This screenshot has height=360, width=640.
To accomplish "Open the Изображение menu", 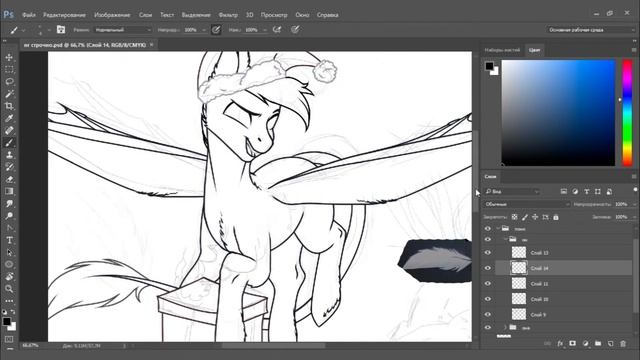I will point(112,15).
